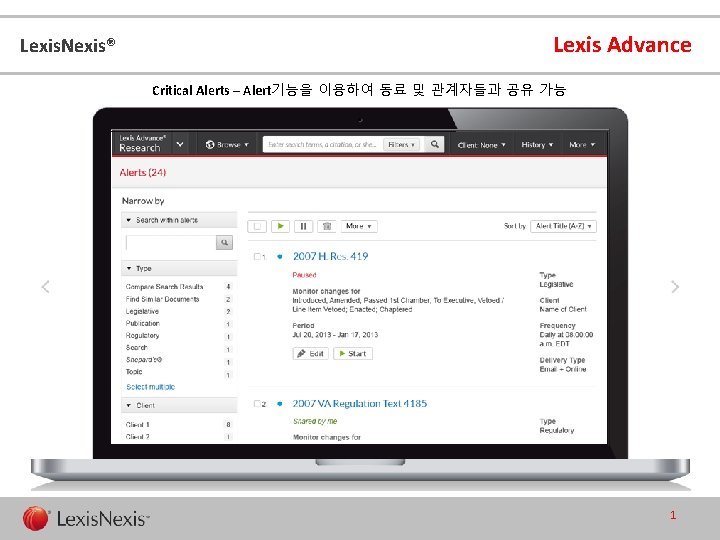The width and height of the screenshot is (720, 540).
Task: Toggle the select-all alerts checkbox
Action: [257, 226]
